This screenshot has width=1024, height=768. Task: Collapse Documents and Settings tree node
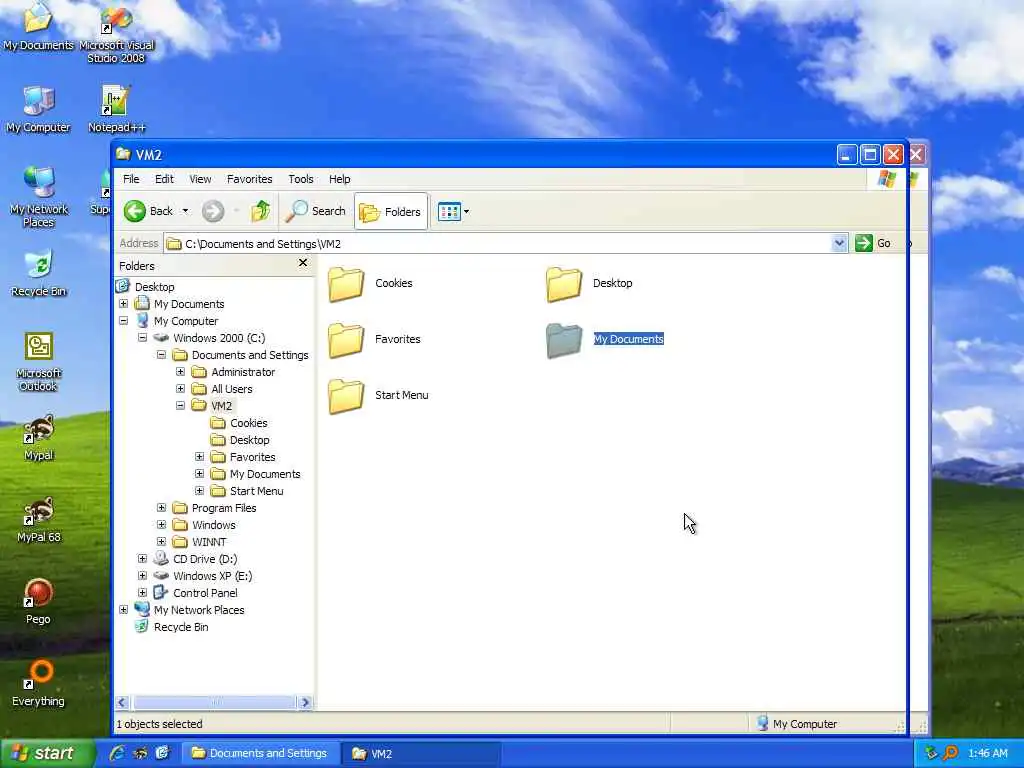[161, 355]
